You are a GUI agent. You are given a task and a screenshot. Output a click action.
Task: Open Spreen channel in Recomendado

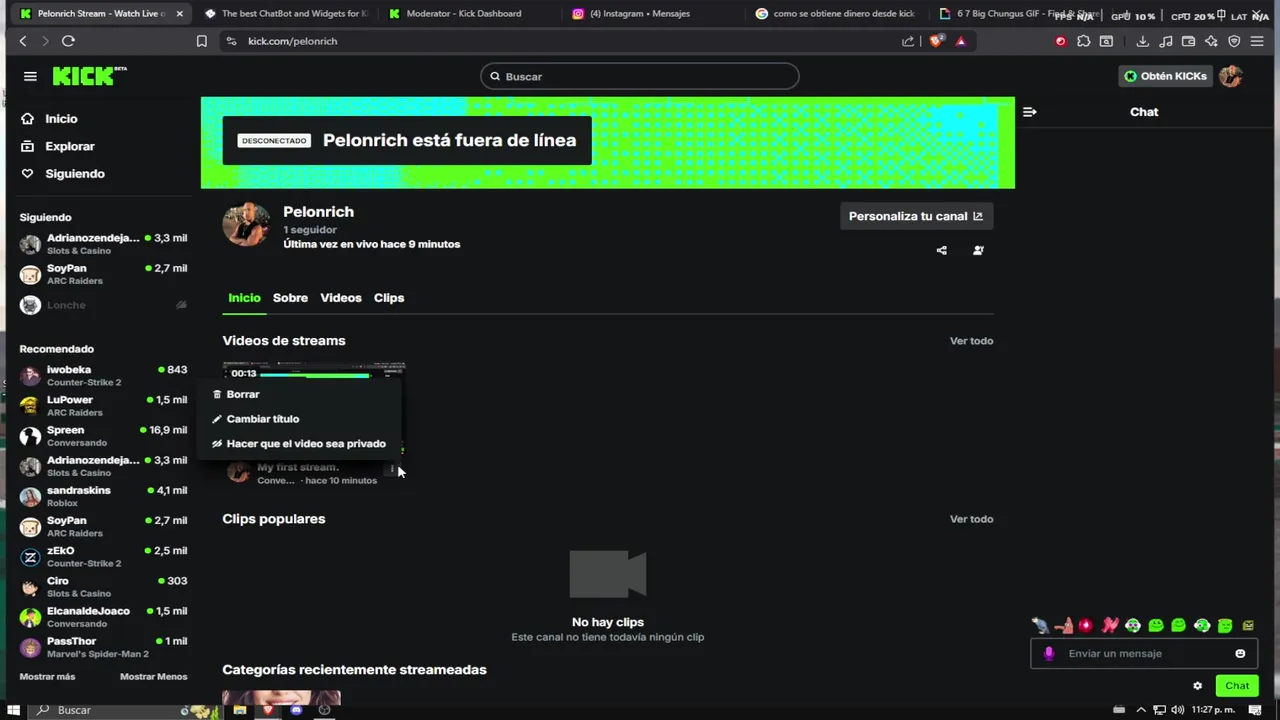[x=103, y=436]
